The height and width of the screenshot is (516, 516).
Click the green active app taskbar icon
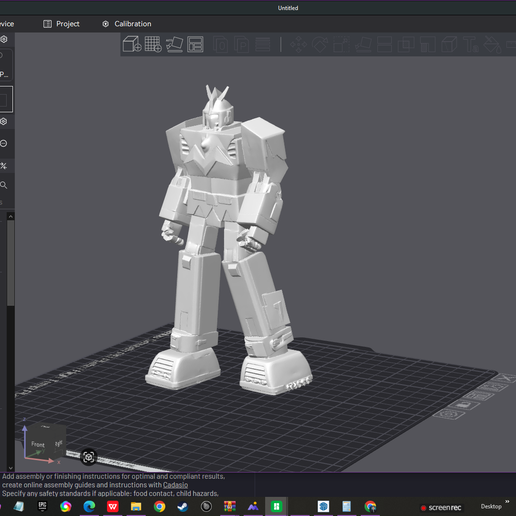click(276, 507)
